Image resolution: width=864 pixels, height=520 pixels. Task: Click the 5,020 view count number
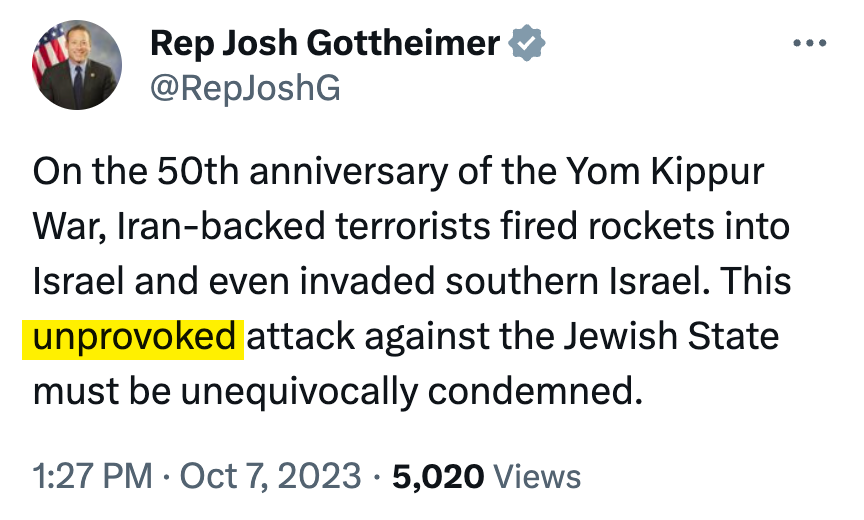click(438, 475)
